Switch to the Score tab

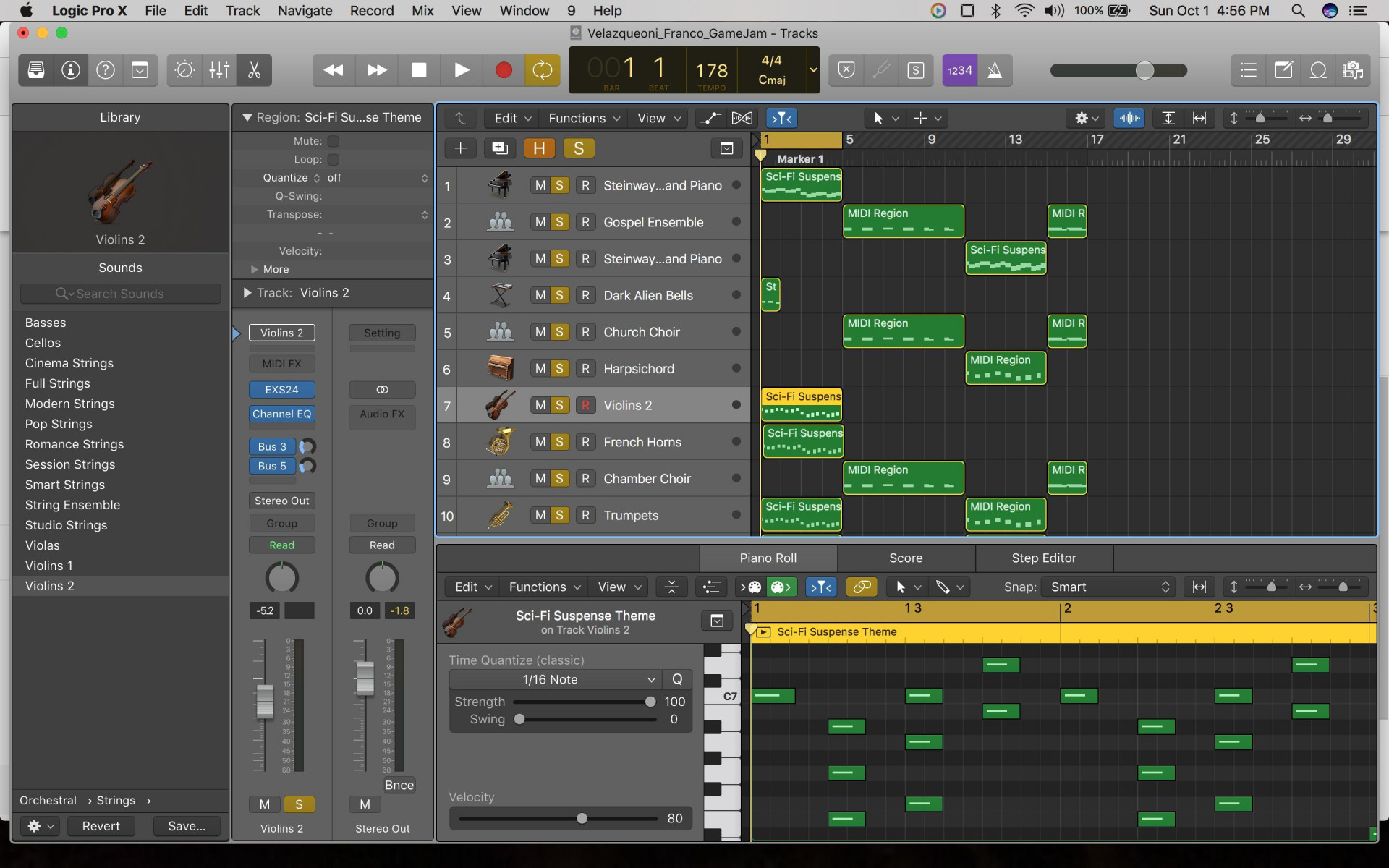(x=906, y=558)
